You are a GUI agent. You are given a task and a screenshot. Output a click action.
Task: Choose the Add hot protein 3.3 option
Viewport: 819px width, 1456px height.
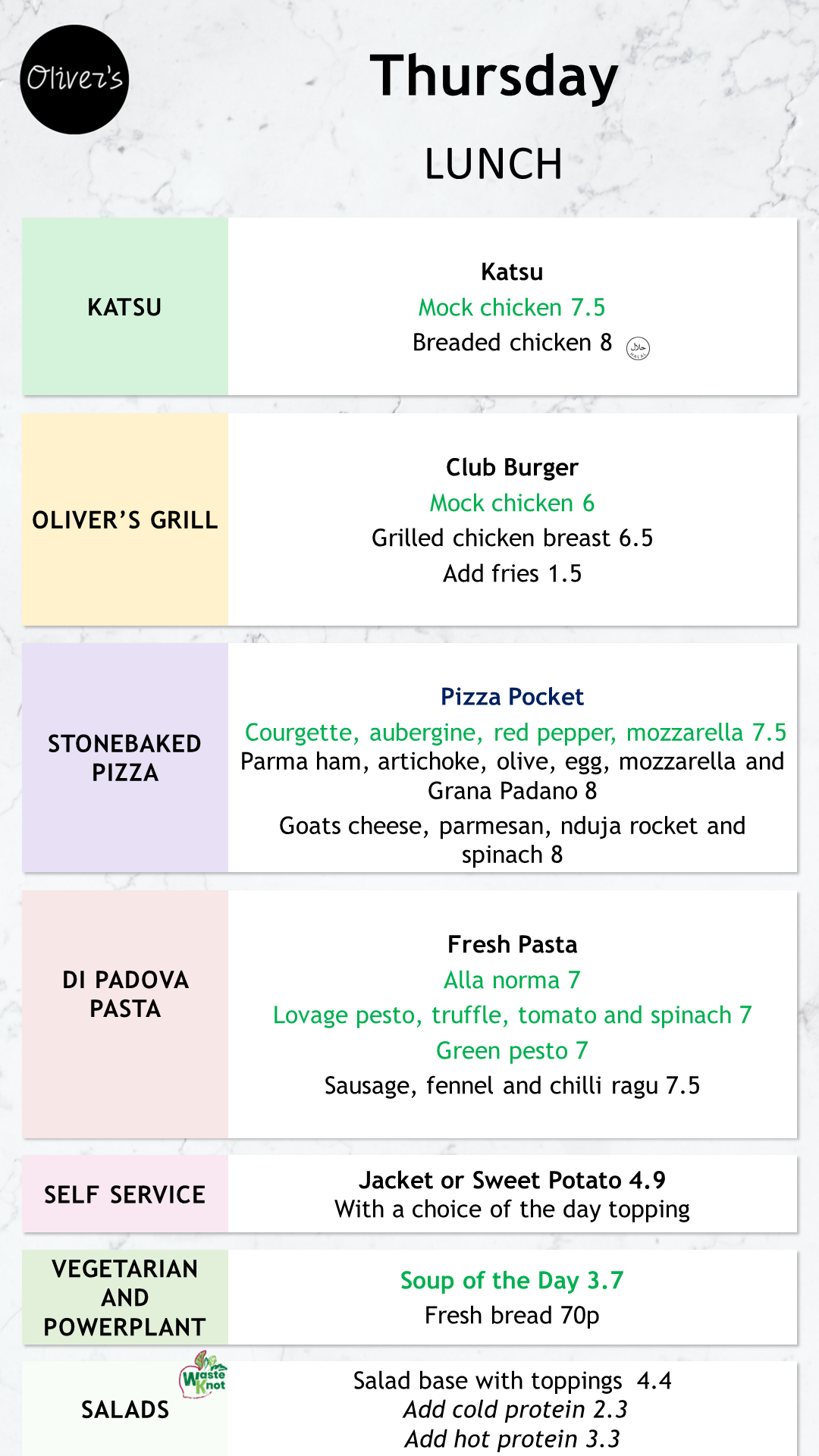512,1439
